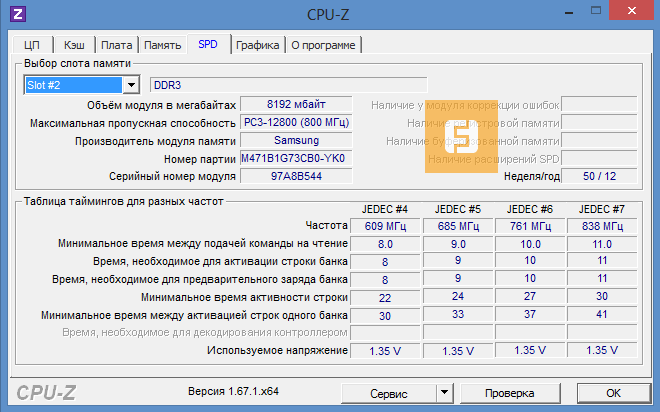Select the serial number field 97A8B544
The width and height of the screenshot is (660, 412).
[295, 176]
